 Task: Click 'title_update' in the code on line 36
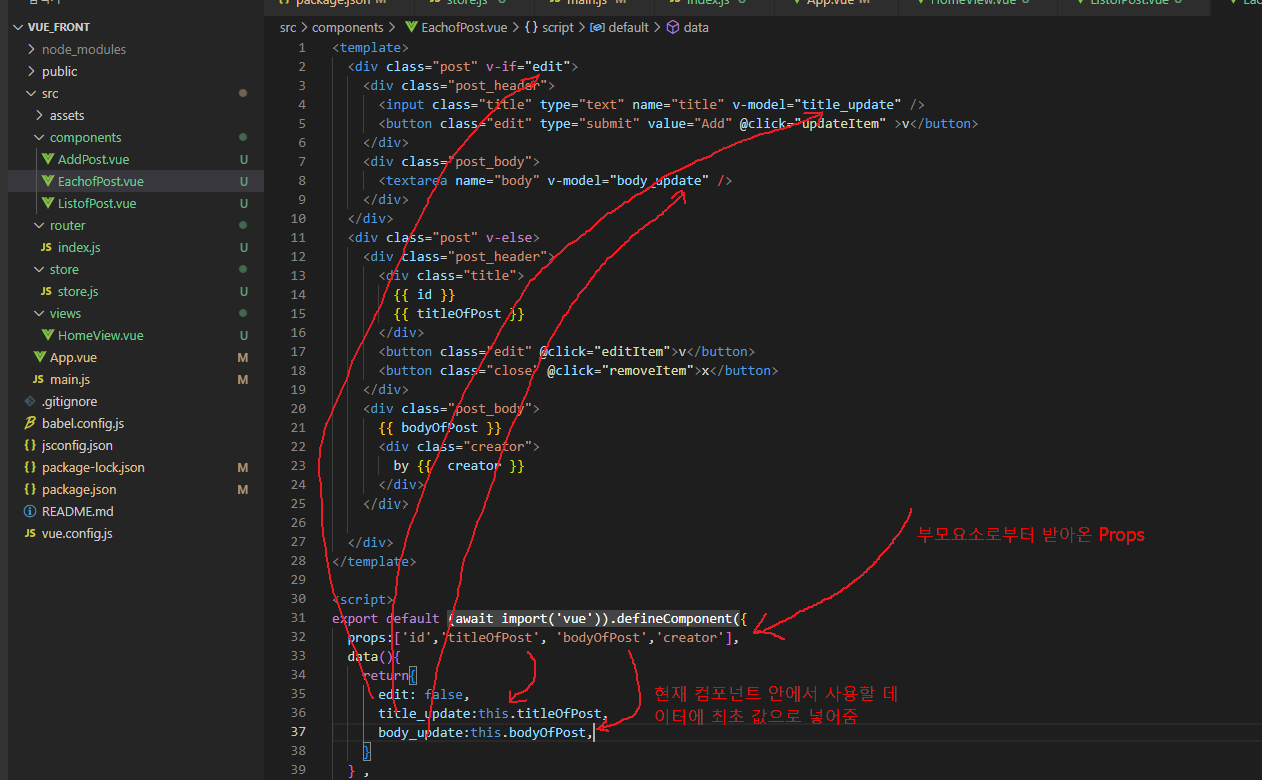[x=423, y=713]
